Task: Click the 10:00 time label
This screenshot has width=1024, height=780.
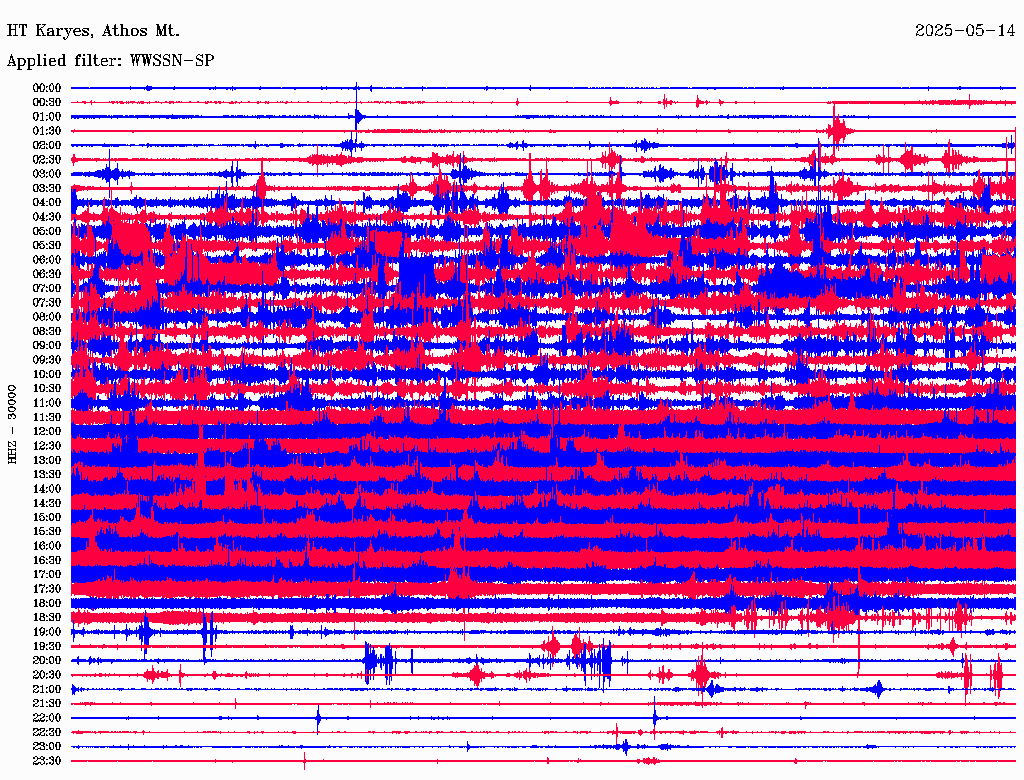Action: tap(47, 374)
